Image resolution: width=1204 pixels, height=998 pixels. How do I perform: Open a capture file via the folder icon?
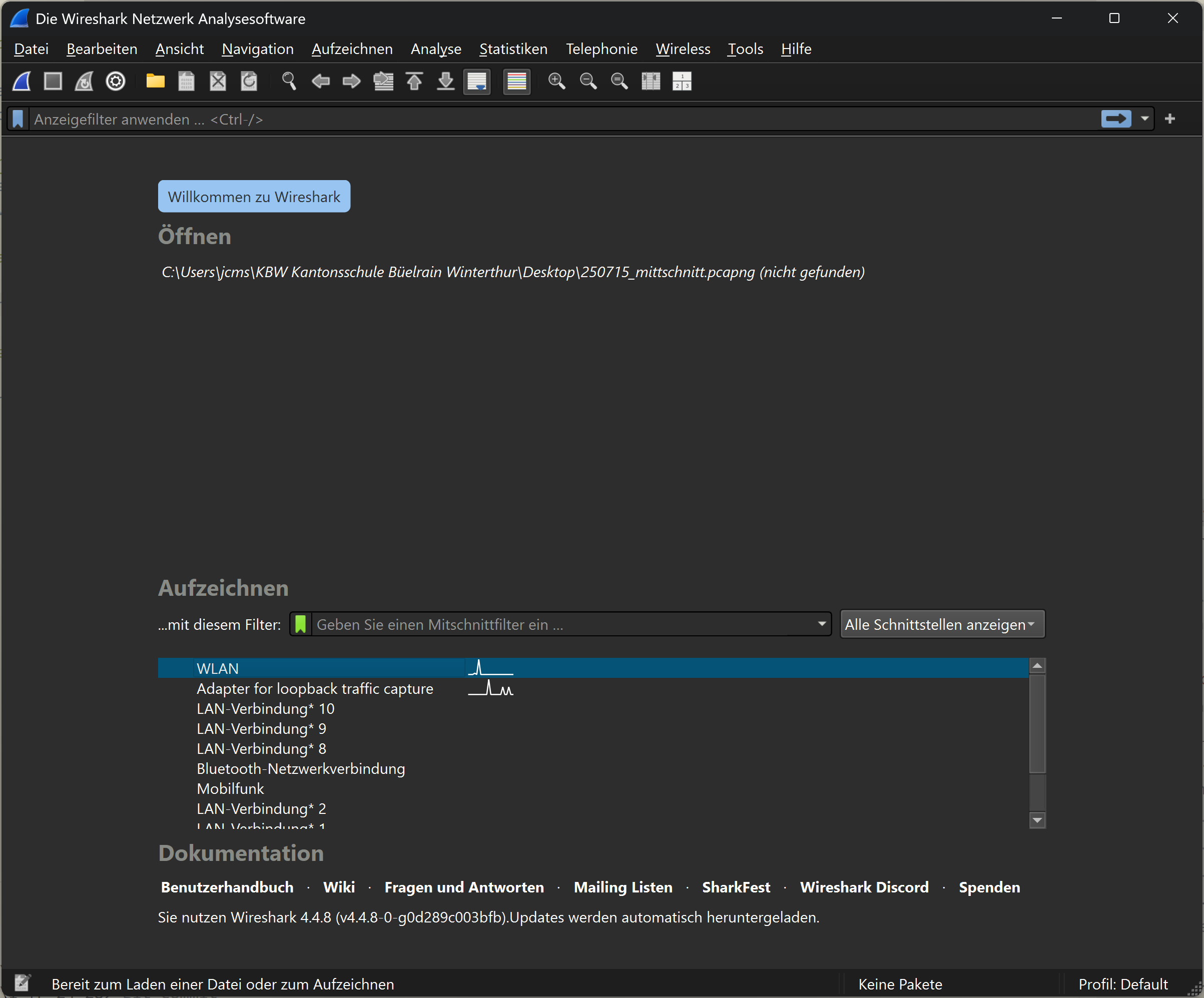pos(155,82)
